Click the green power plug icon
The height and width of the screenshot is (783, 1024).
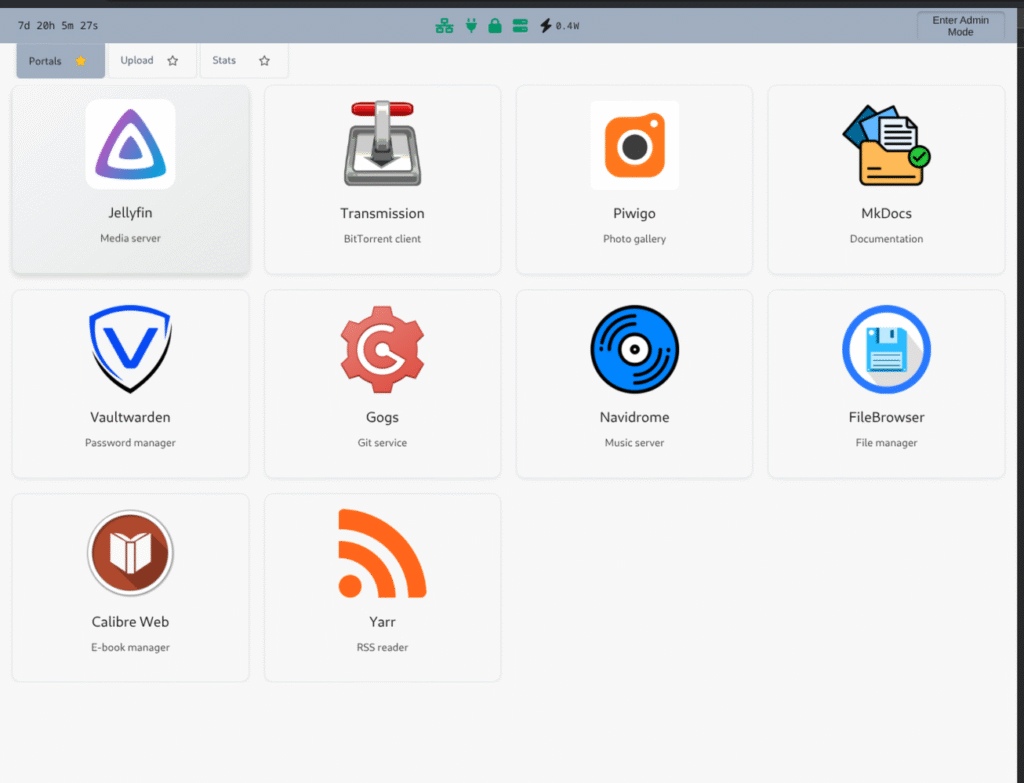[x=471, y=26]
